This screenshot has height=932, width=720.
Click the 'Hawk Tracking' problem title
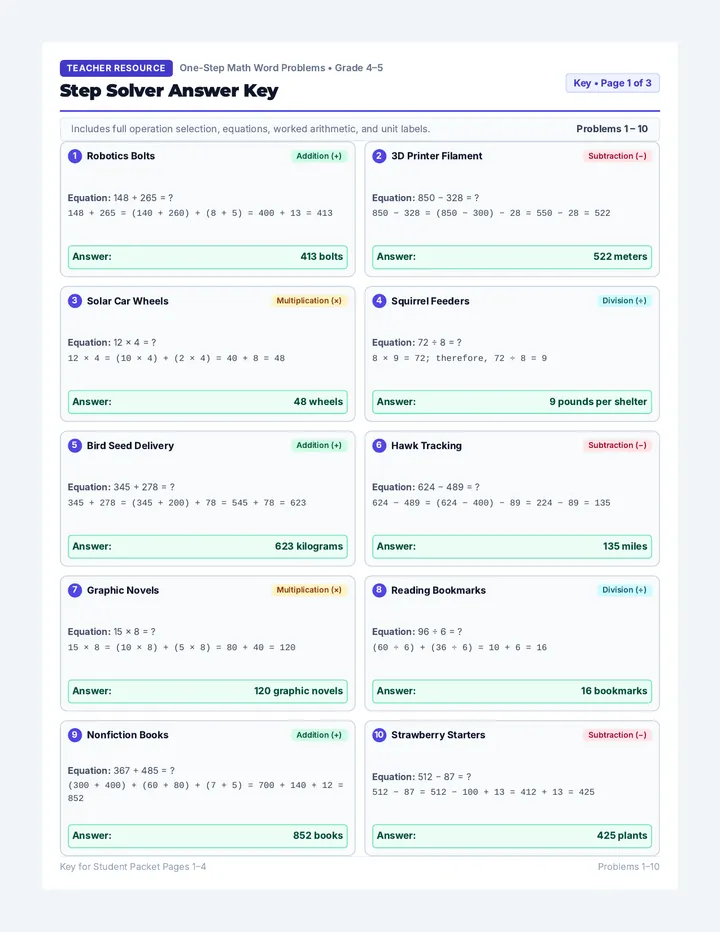pyautogui.click(x=426, y=445)
